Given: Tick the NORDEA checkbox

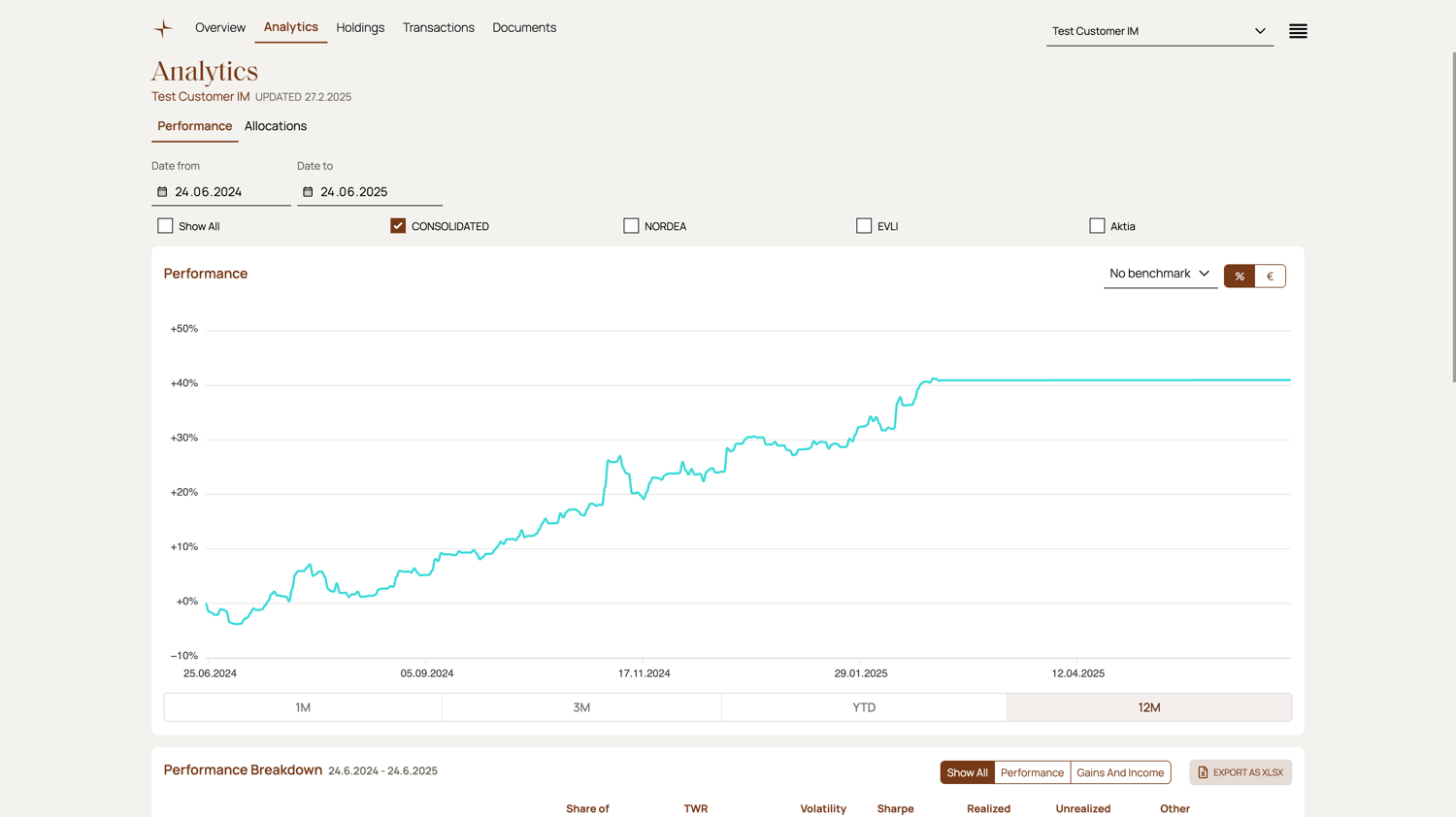Looking at the screenshot, I should click(631, 226).
